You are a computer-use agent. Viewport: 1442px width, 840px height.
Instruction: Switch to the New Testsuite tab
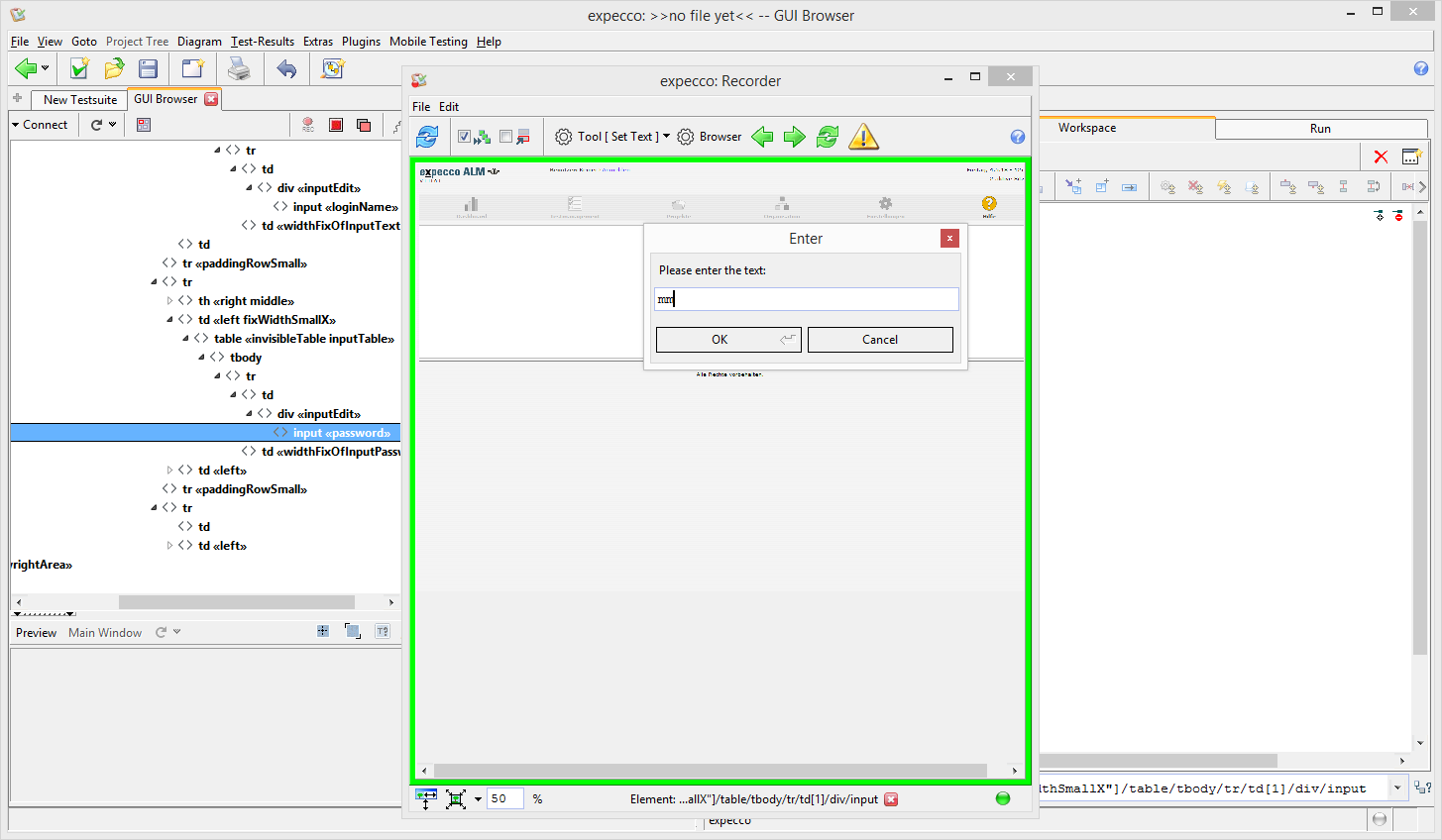(x=79, y=100)
